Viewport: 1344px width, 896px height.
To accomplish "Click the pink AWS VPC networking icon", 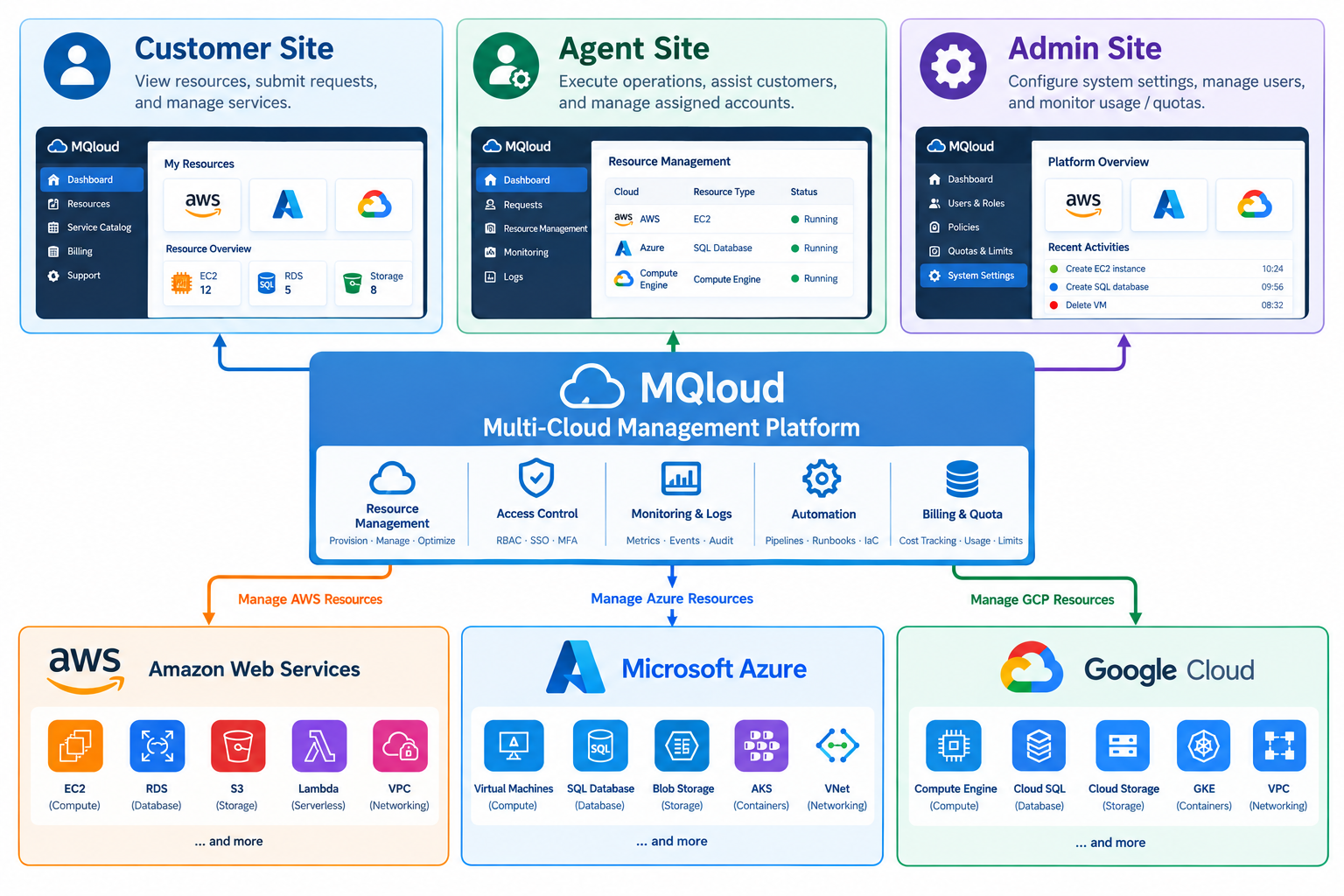I will click(x=400, y=746).
